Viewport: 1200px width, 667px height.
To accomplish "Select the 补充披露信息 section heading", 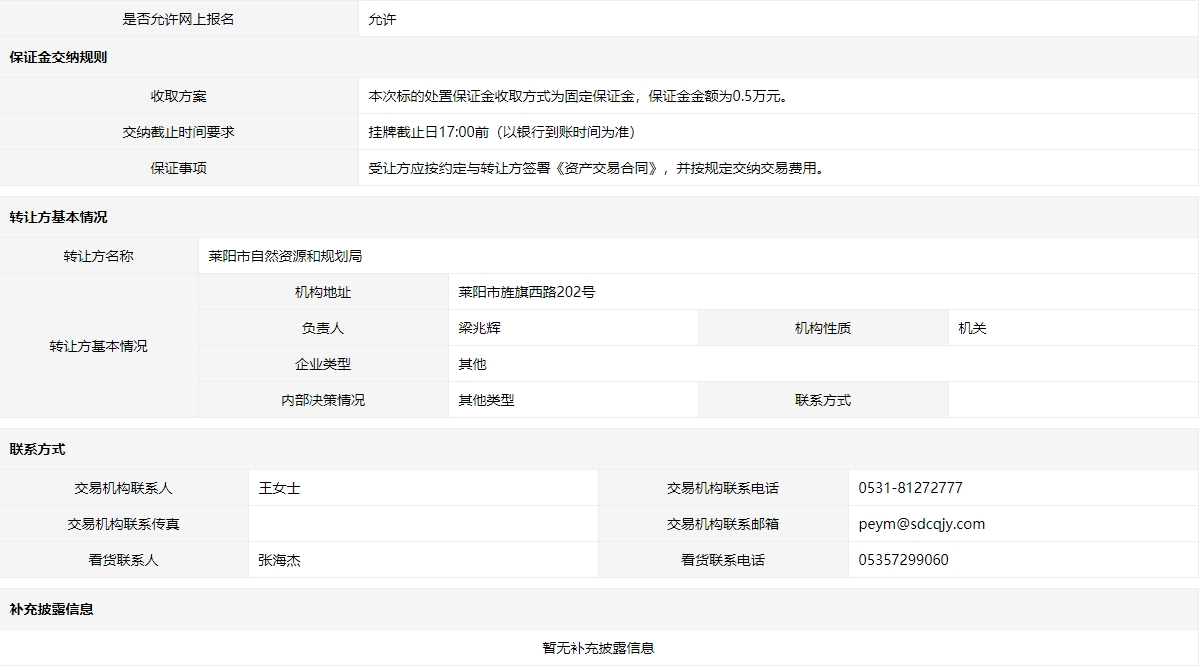I will click(51, 609).
